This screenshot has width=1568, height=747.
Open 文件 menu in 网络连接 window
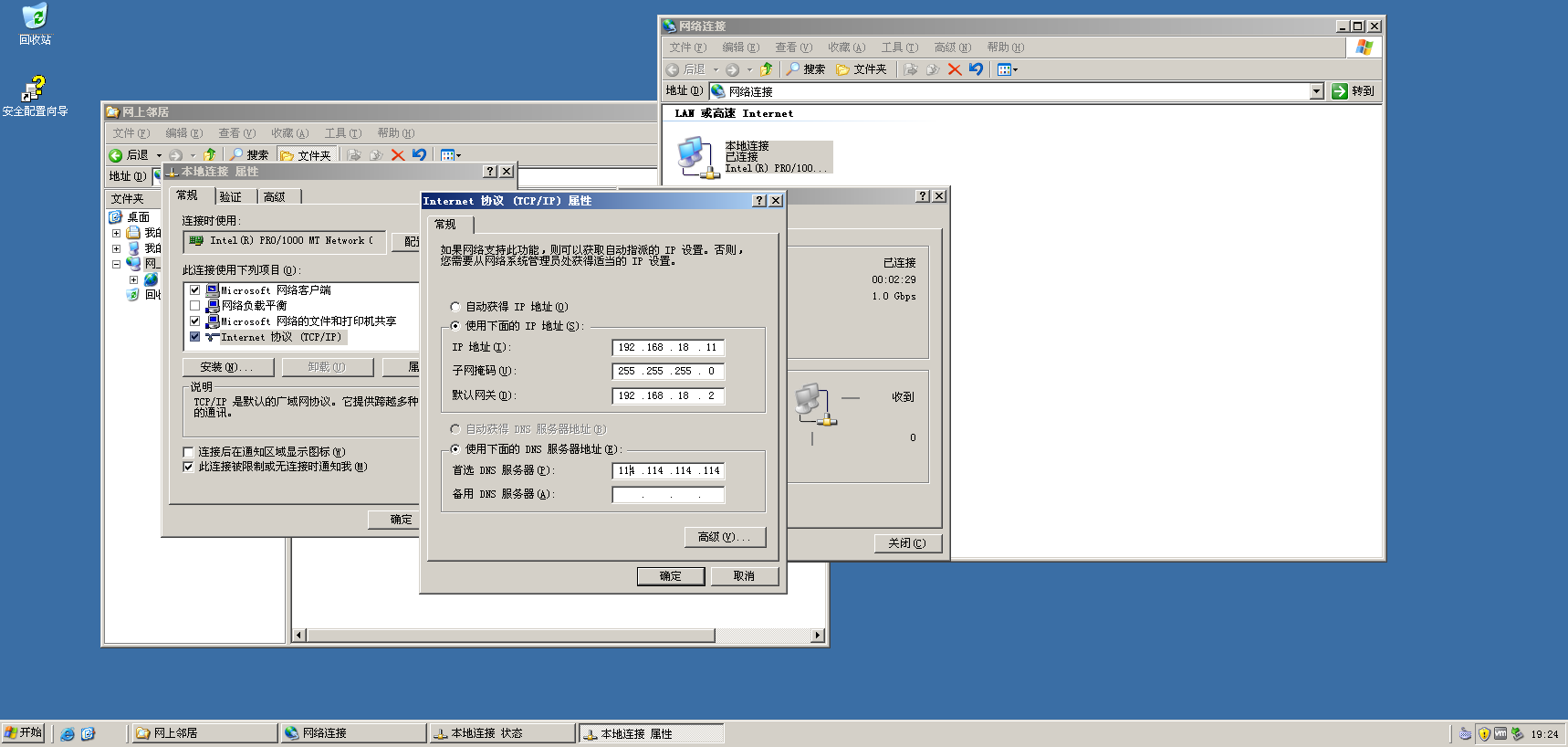687,47
